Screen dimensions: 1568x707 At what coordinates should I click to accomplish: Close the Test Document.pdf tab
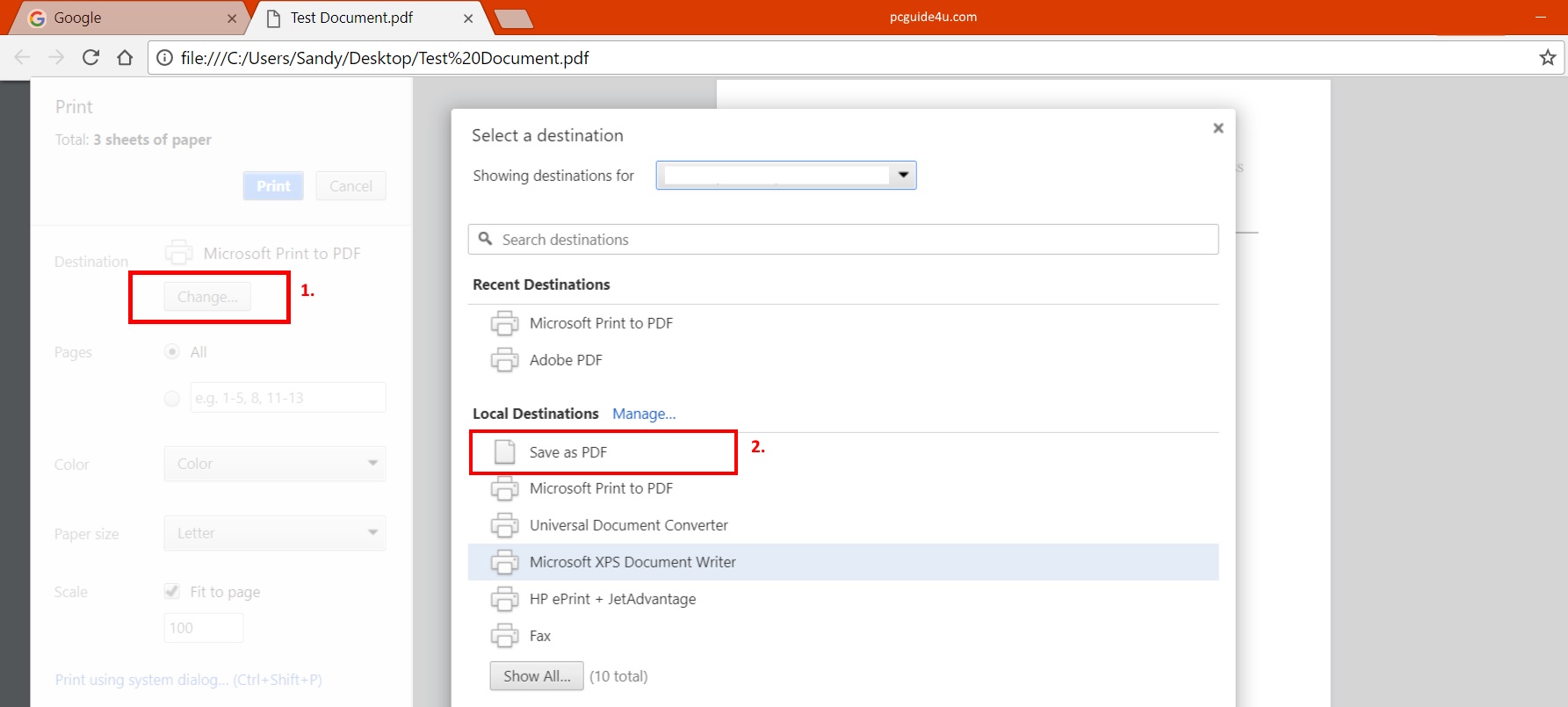[468, 18]
